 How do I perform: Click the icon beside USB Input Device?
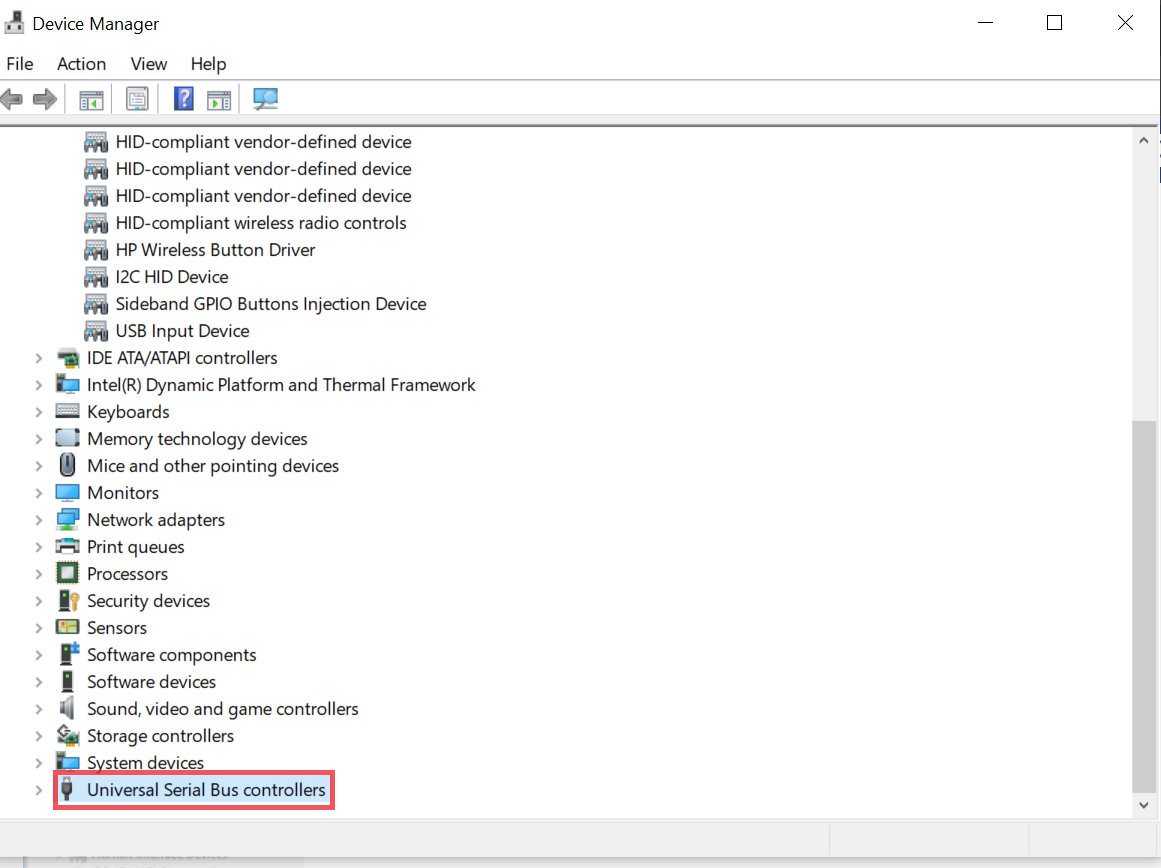pyautogui.click(x=96, y=331)
